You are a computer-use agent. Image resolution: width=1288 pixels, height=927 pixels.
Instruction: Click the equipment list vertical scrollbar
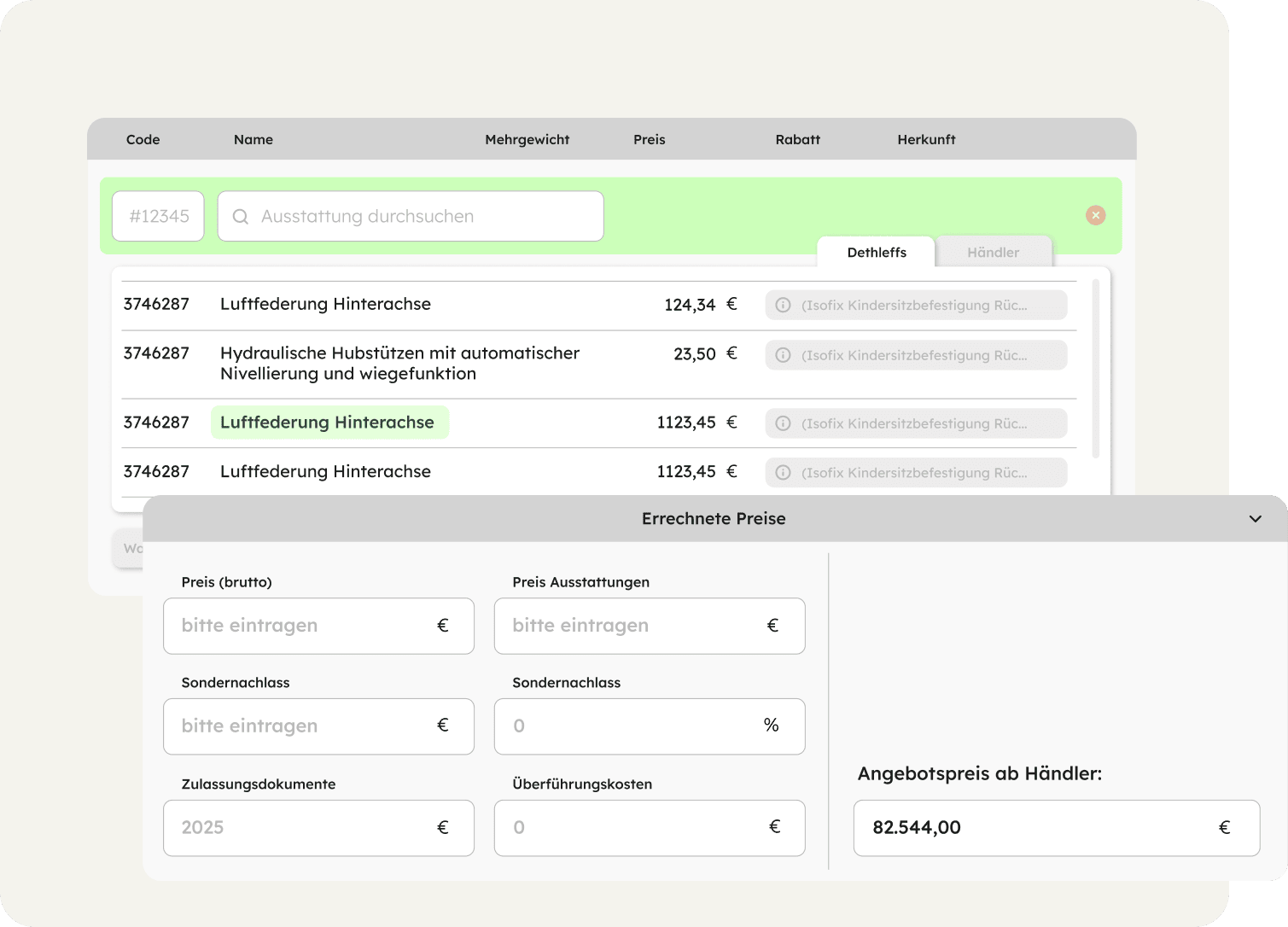(1096, 369)
